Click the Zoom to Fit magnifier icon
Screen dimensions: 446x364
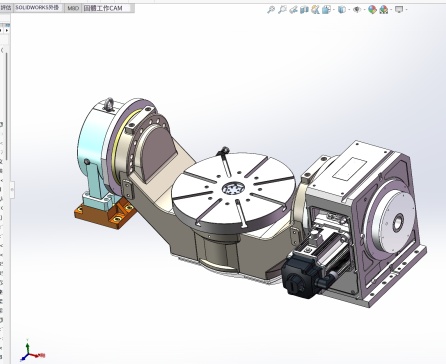pyautogui.click(x=271, y=10)
